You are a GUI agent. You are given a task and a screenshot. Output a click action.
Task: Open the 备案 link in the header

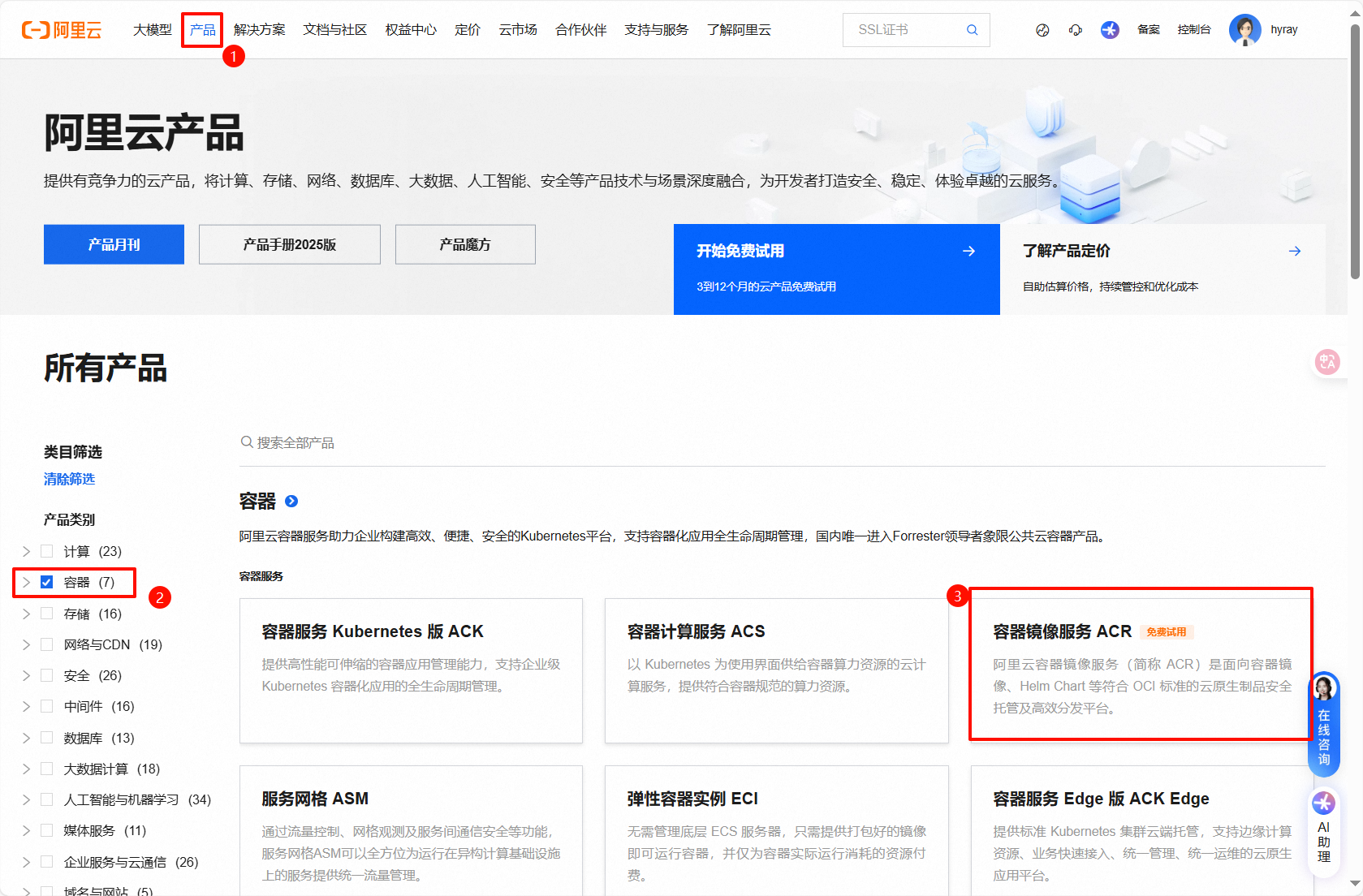(1149, 30)
